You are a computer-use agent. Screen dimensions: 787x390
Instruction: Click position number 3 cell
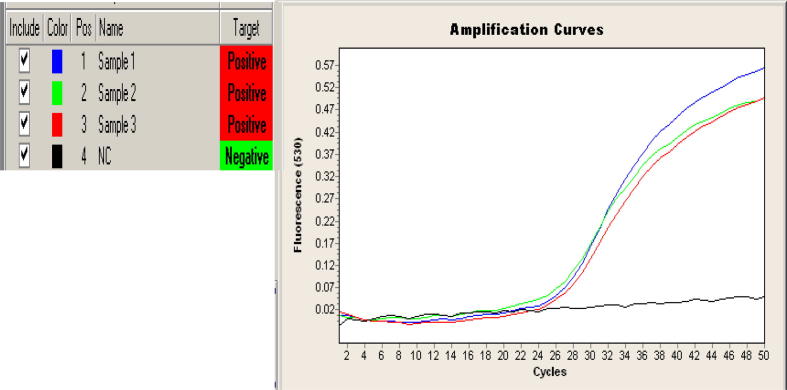(x=84, y=124)
